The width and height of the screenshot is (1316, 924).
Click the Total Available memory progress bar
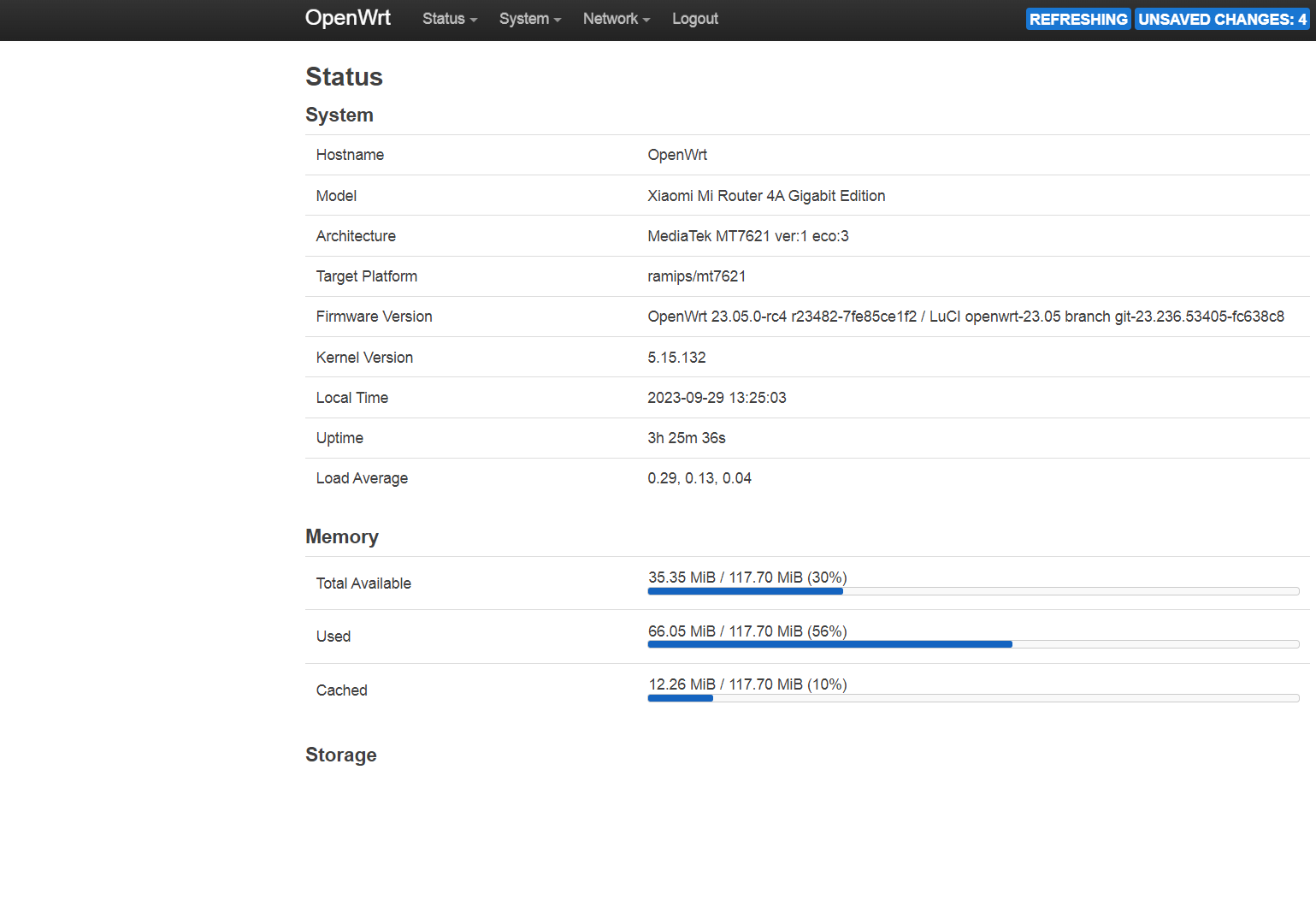[973, 591]
